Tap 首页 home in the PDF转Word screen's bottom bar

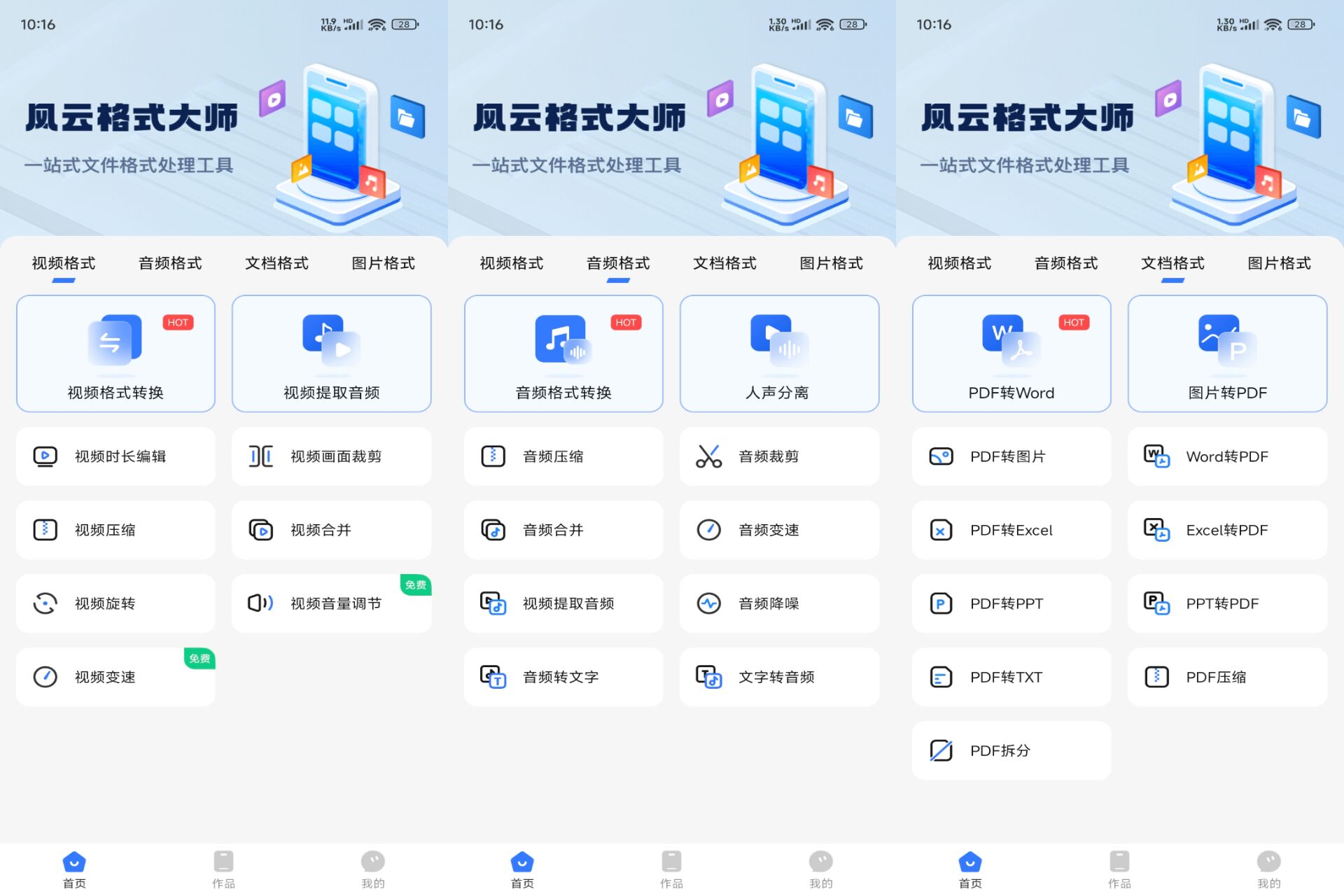coord(970,869)
